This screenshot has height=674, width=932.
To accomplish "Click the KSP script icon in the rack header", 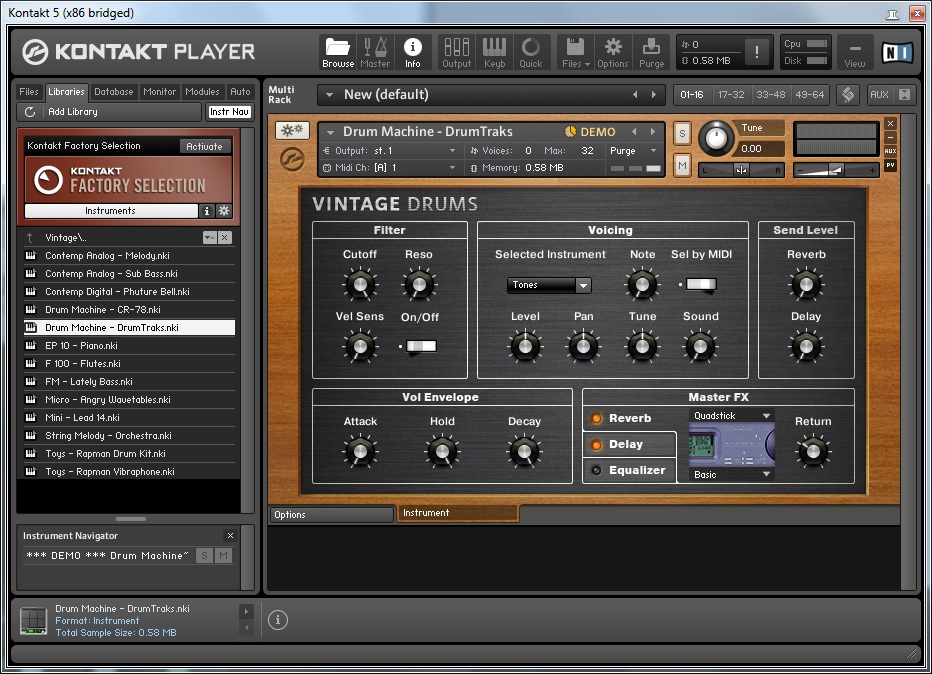I will [848, 95].
